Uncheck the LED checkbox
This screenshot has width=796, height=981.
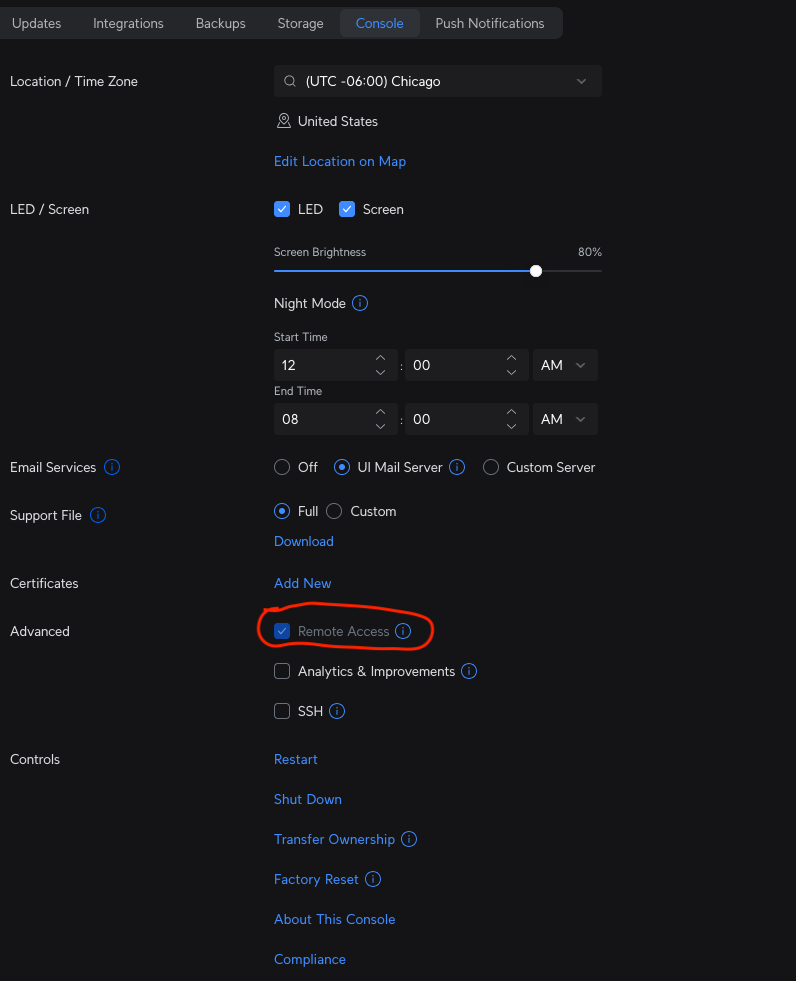(x=282, y=209)
